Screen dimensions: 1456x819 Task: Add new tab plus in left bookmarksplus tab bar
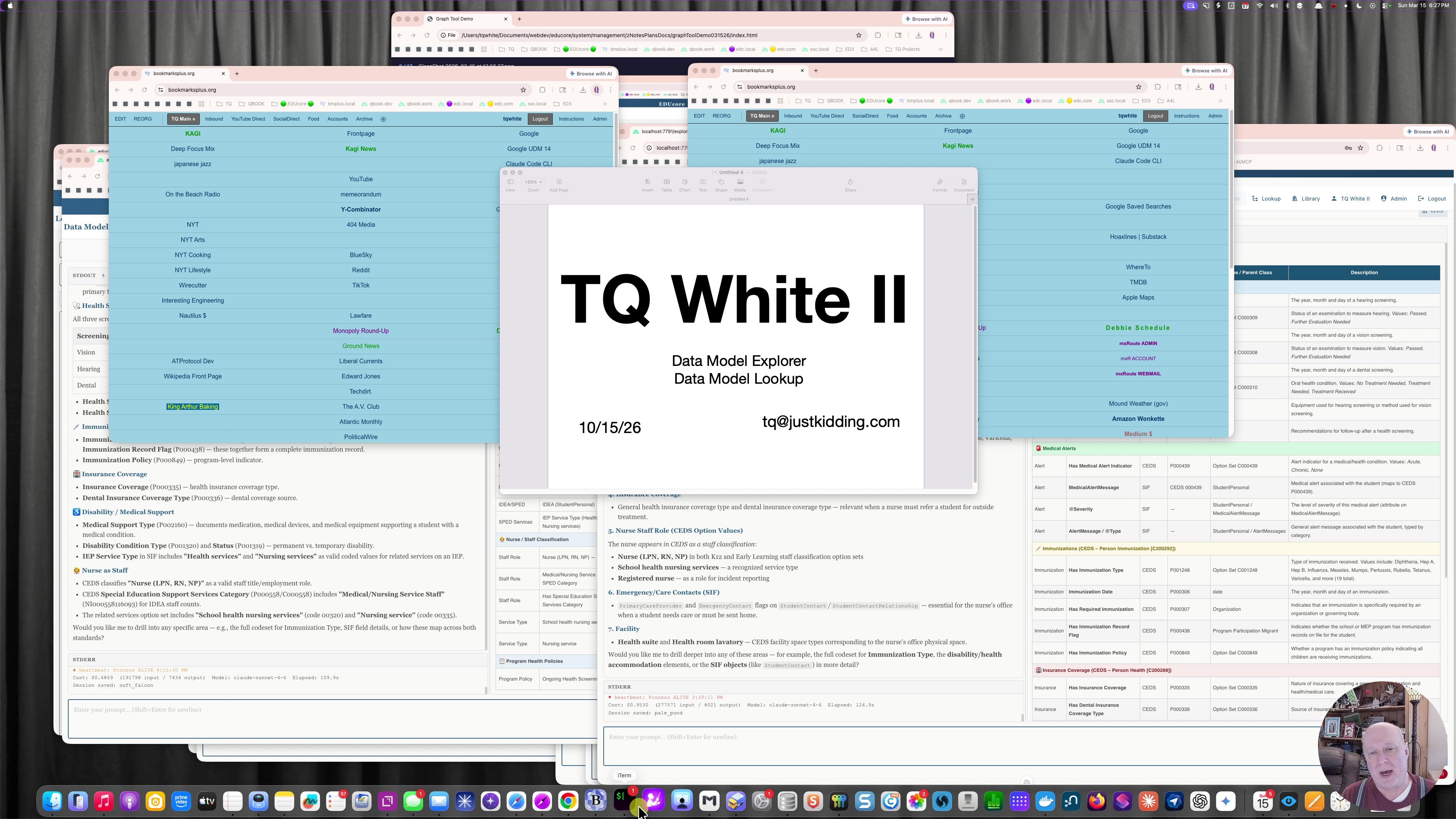click(x=237, y=74)
